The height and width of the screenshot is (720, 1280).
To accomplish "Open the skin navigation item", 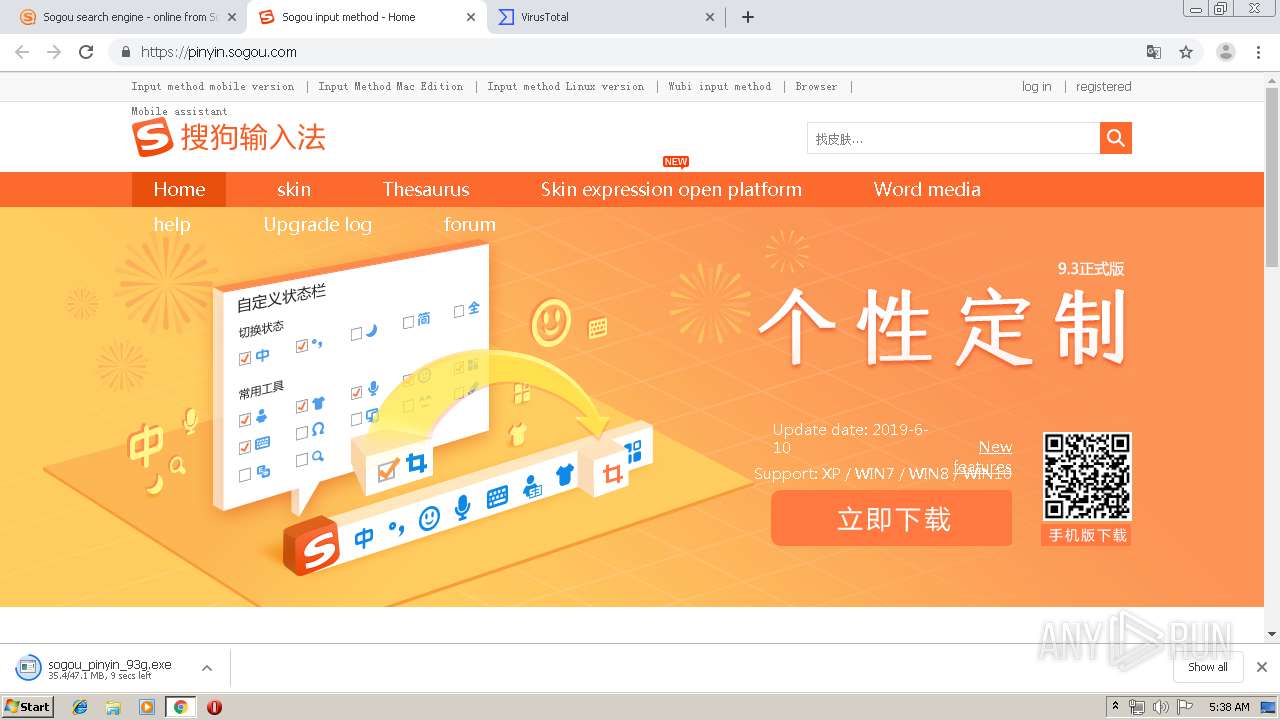I will coord(294,189).
